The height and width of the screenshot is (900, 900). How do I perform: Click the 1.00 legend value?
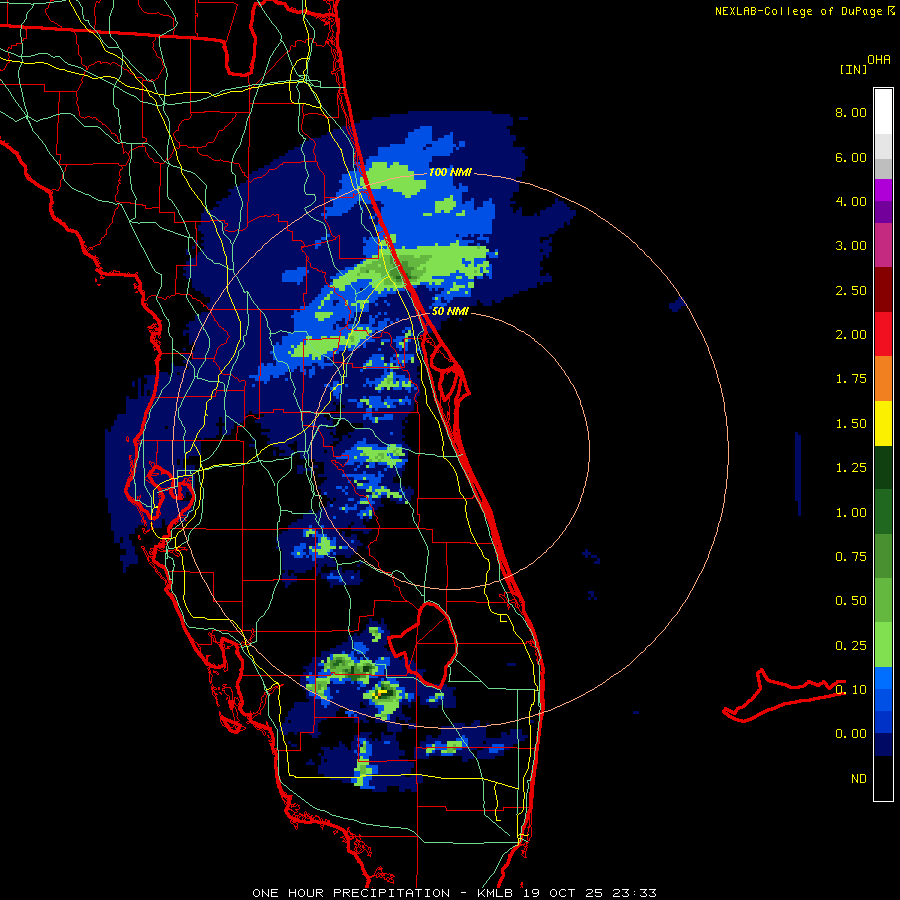pyautogui.click(x=851, y=513)
